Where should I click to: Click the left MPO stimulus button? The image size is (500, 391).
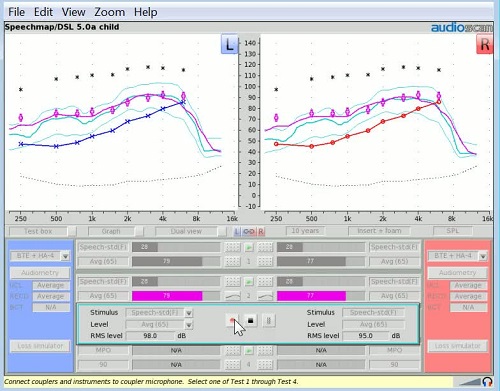pyautogui.click(x=103, y=350)
